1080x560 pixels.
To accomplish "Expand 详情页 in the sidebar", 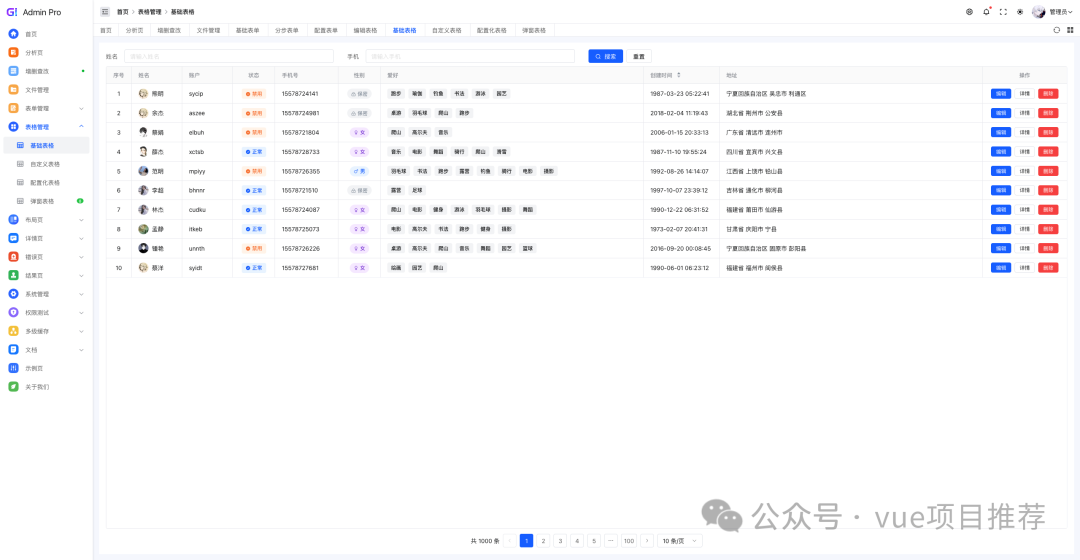I will 45,238.
